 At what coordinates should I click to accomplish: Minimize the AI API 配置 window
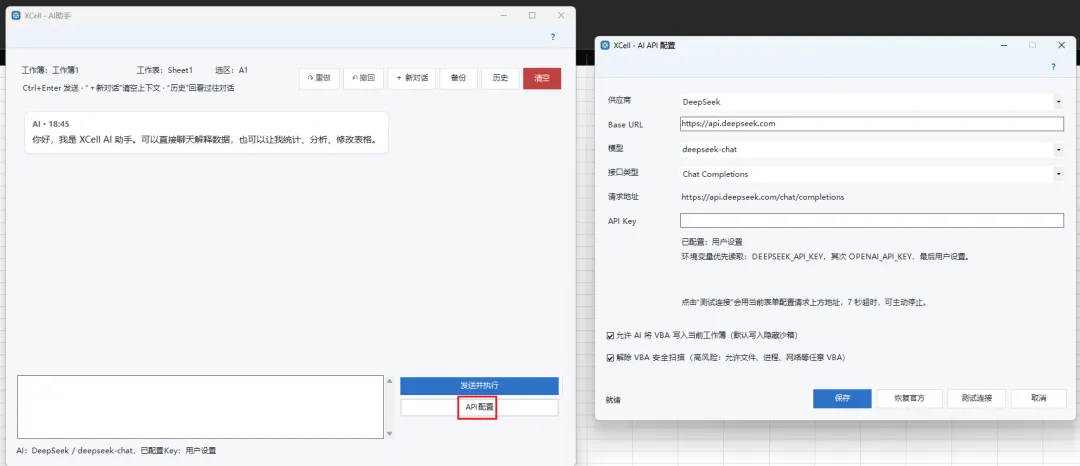1003,45
